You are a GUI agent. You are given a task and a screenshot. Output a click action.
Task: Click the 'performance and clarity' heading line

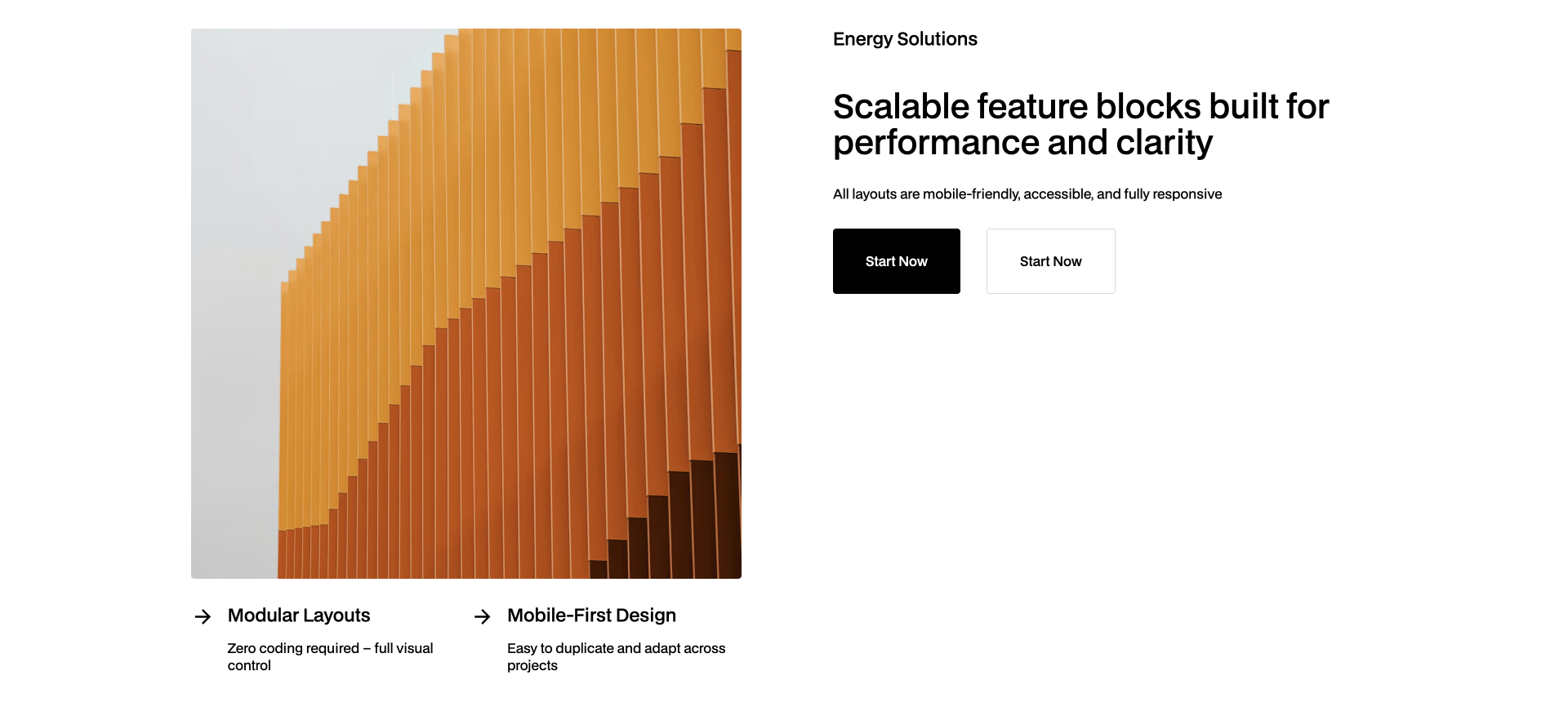(x=1022, y=142)
